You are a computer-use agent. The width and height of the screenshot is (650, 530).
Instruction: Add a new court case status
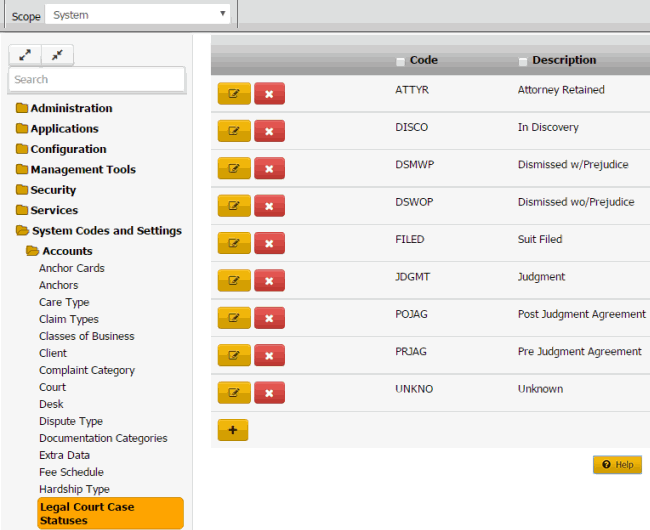pyautogui.click(x=233, y=430)
